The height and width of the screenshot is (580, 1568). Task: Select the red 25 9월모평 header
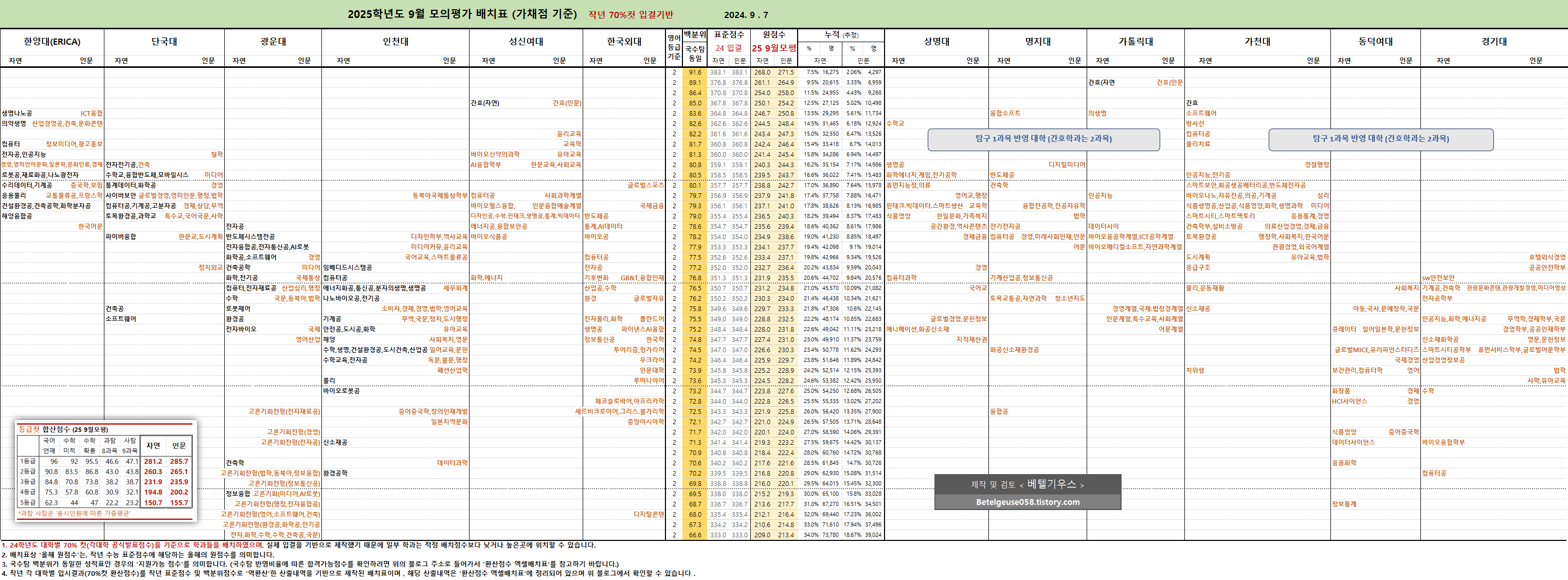(x=773, y=48)
